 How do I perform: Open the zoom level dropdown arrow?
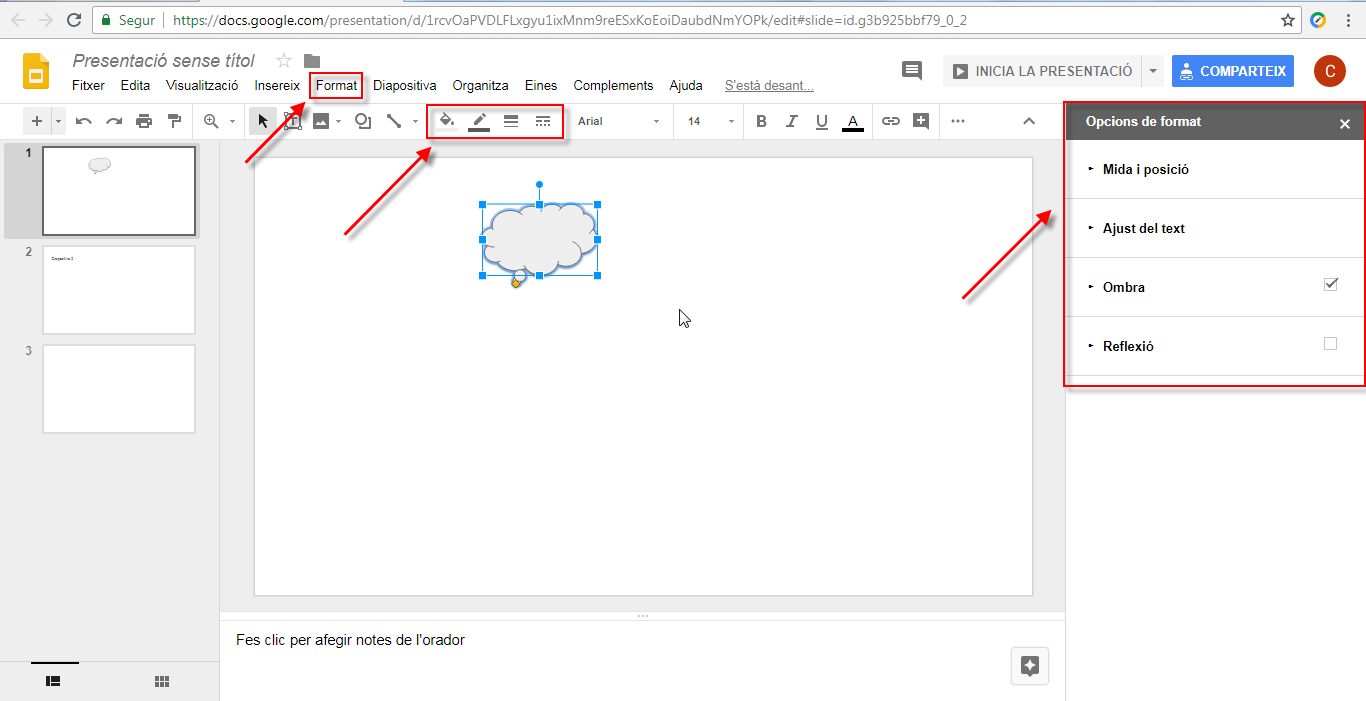pos(232,122)
